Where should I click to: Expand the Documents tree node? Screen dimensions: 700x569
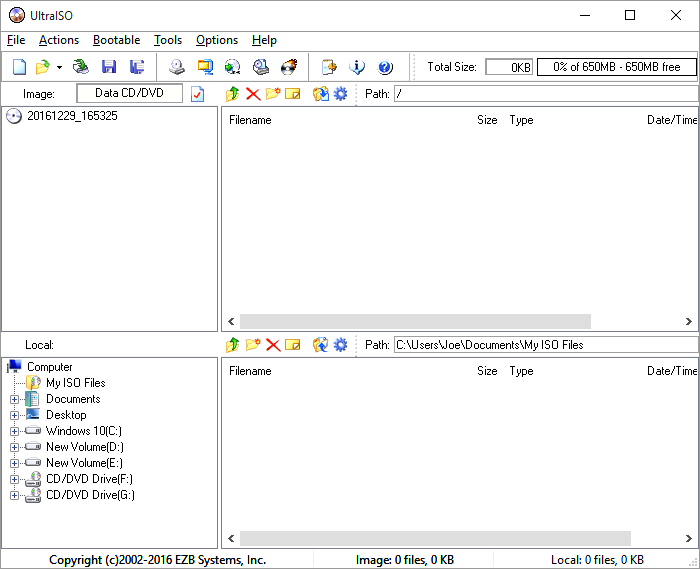click(x=15, y=399)
